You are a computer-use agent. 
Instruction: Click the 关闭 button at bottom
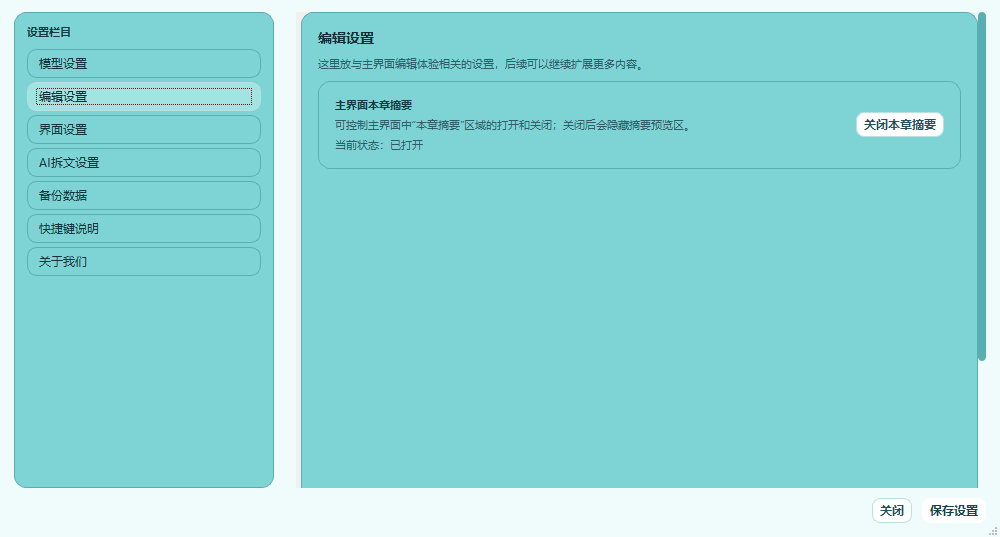[892, 511]
